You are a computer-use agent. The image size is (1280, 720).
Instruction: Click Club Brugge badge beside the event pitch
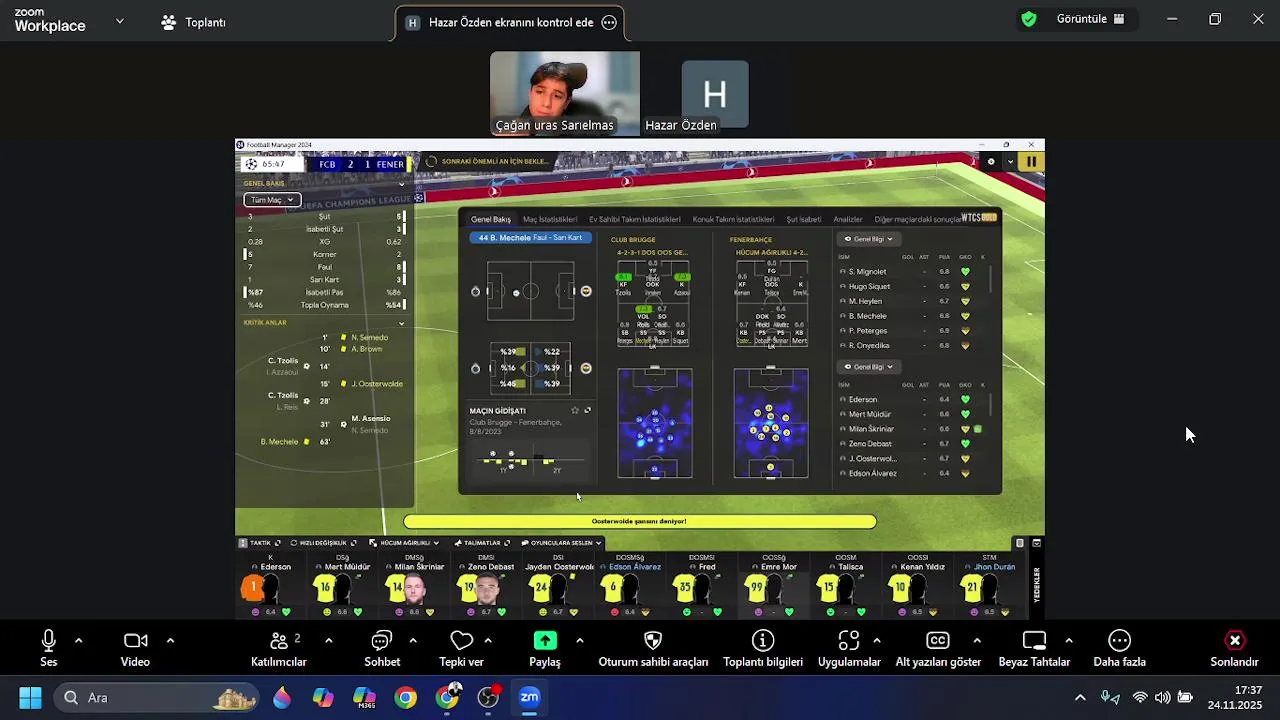(x=475, y=291)
